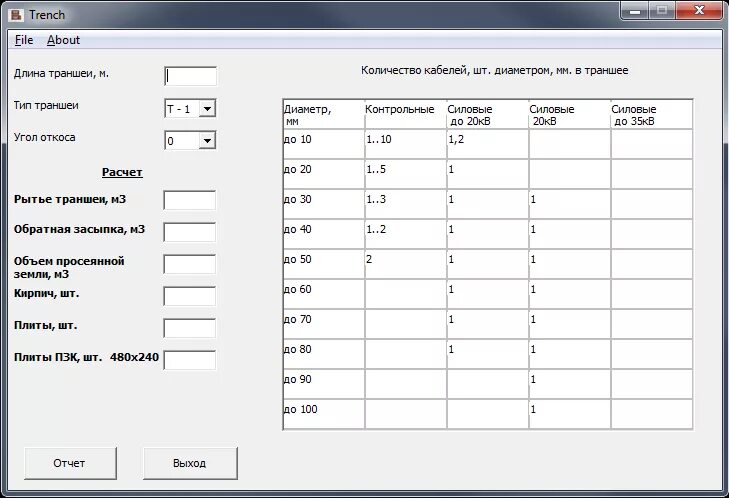Expand the slope angle dropdown arrow
Screen dimensions: 729x500
coord(207,140)
